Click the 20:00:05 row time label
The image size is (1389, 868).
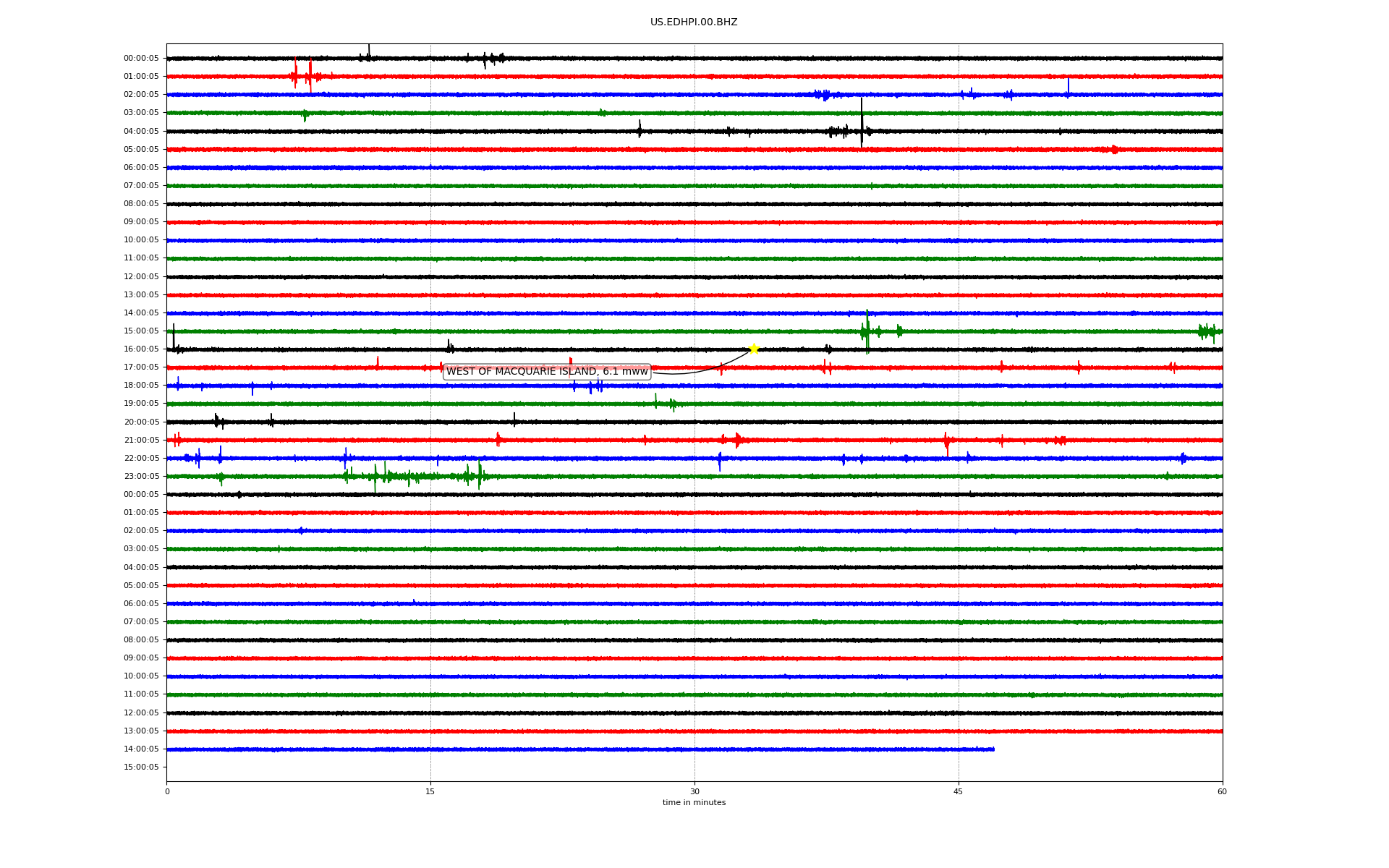click(x=141, y=422)
